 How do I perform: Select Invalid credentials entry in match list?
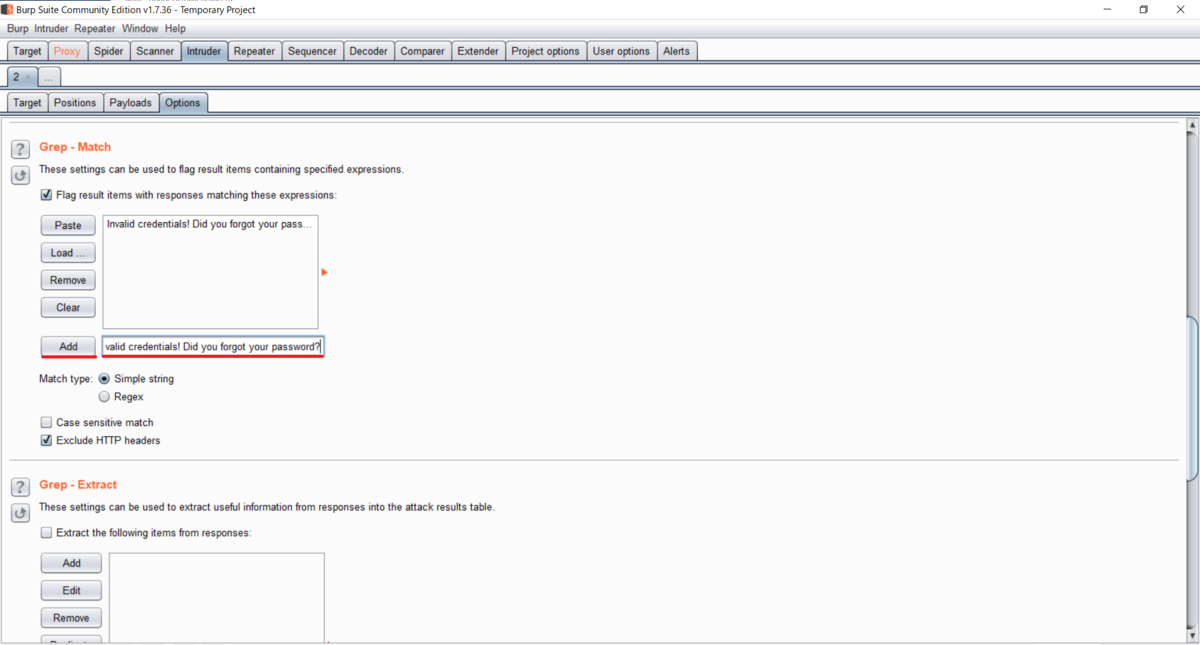tap(210, 225)
